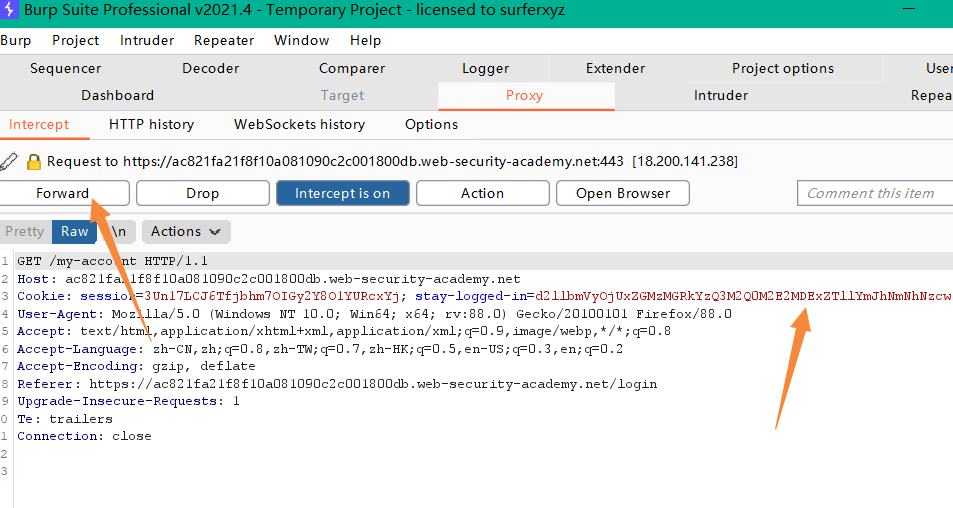Open the Repeater menu

click(x=224, y=40)
